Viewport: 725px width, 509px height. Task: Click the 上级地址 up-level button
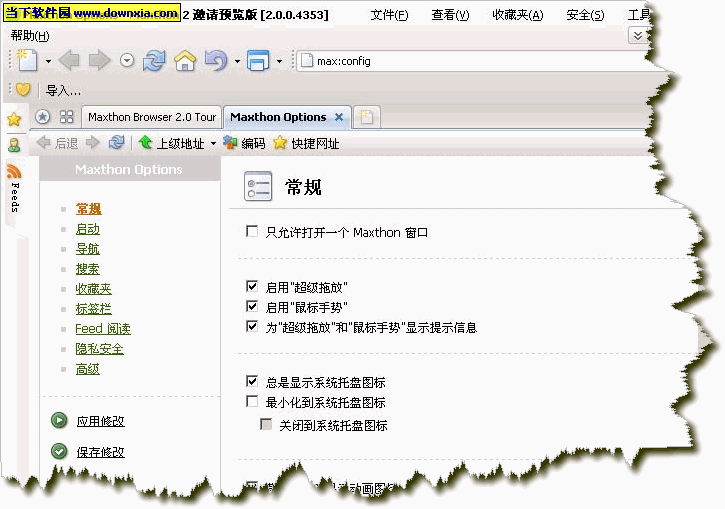(x=172, y=143)
